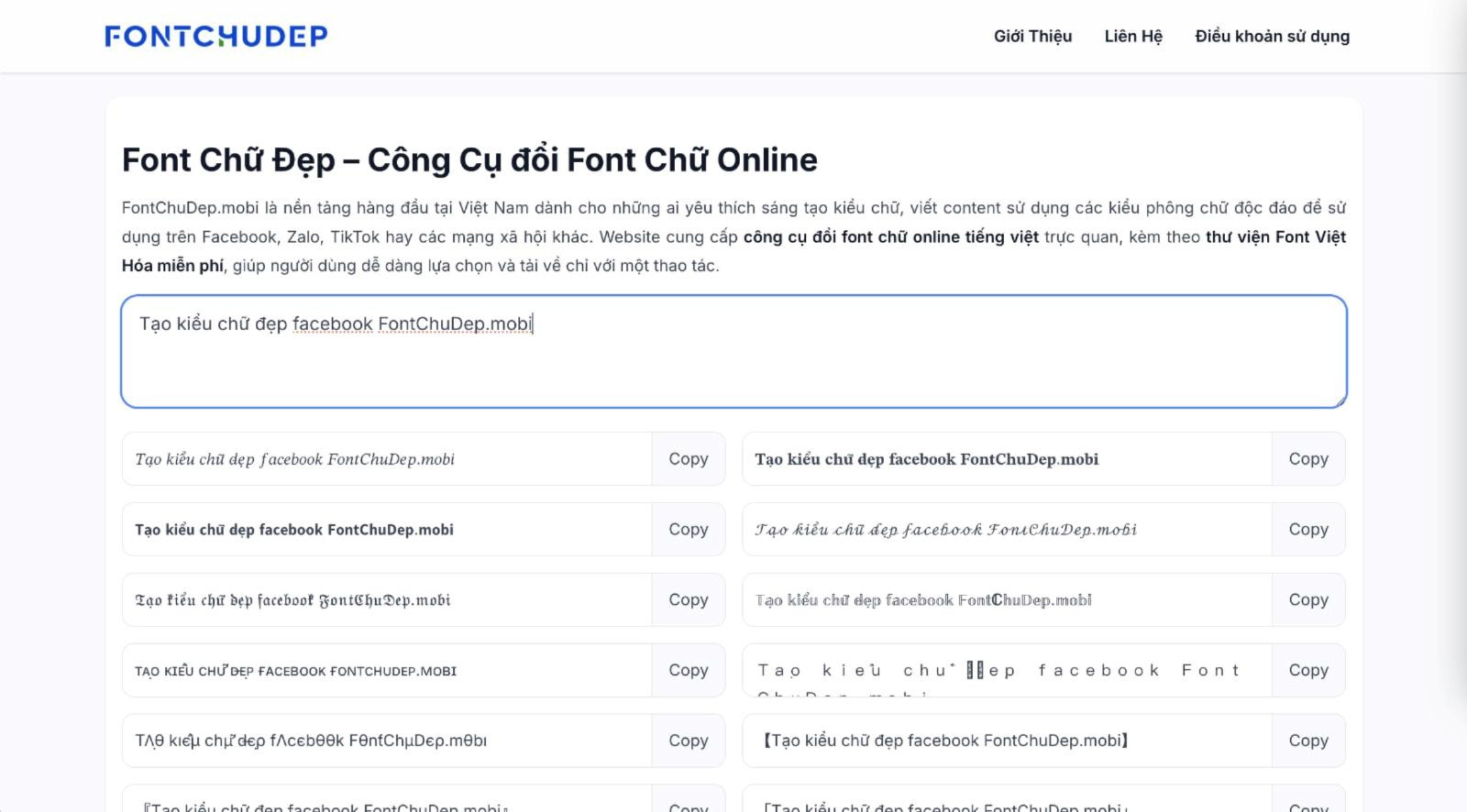Copy the bold sans-serif font result

click(x=689, y=530)
